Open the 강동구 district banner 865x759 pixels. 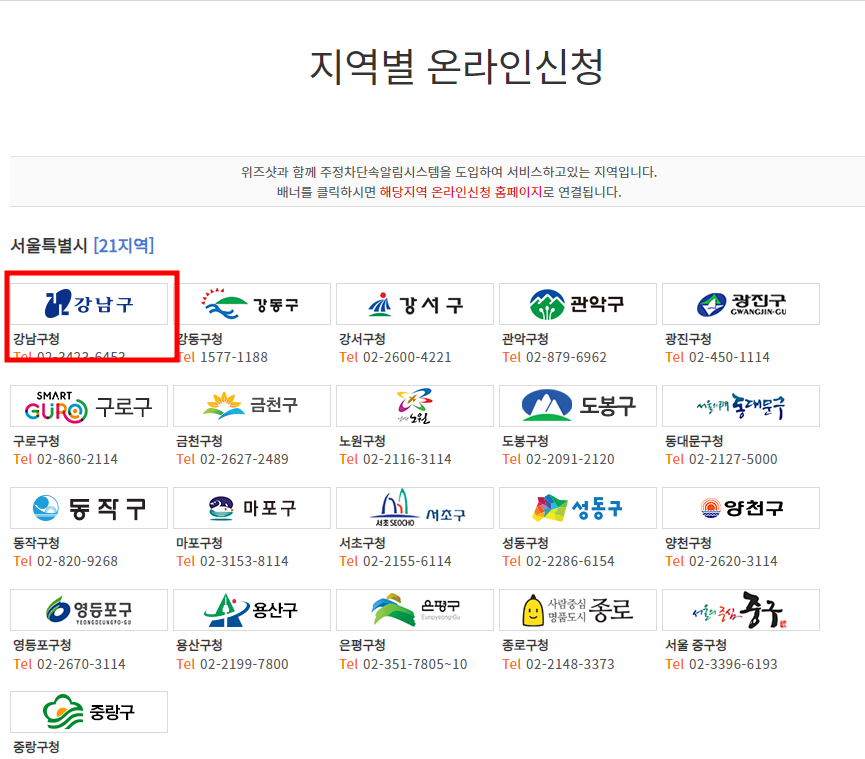[x=252, y=304]
